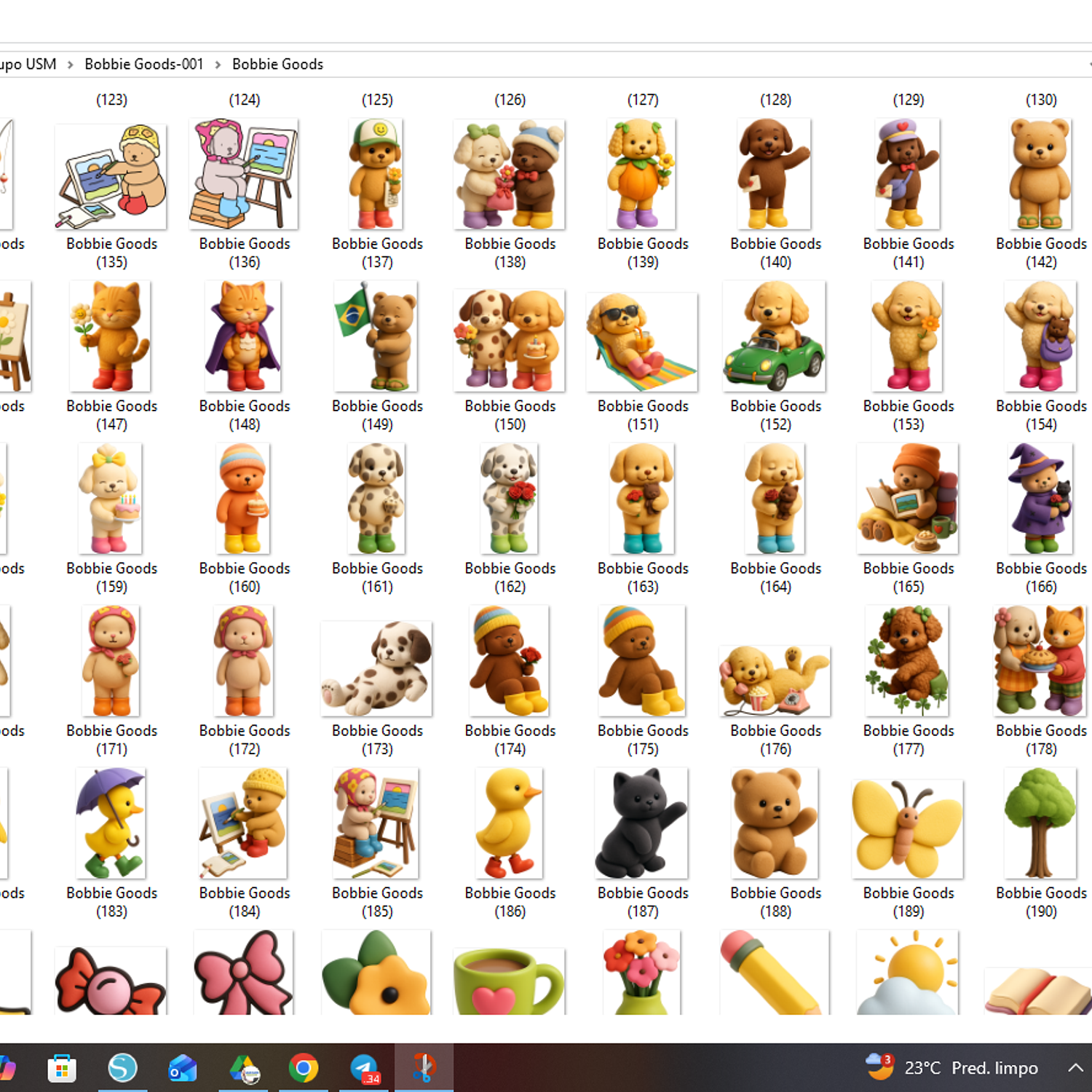Open Microsoft Store from the taskbar

click(62, 1068)
